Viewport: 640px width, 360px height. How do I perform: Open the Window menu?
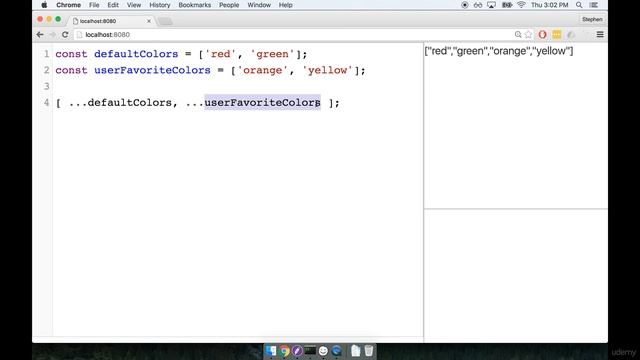[x=259, y=5]
